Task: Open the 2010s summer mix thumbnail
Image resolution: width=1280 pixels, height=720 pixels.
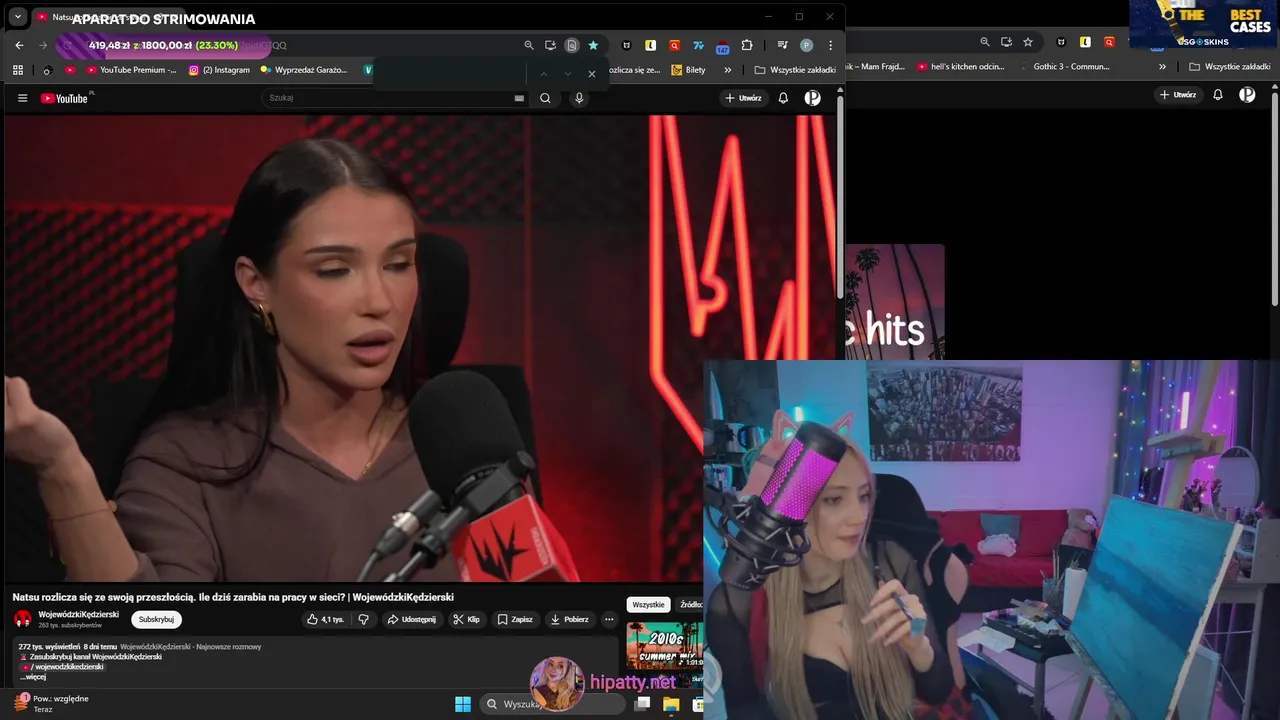Action: [x=665, y=645]
